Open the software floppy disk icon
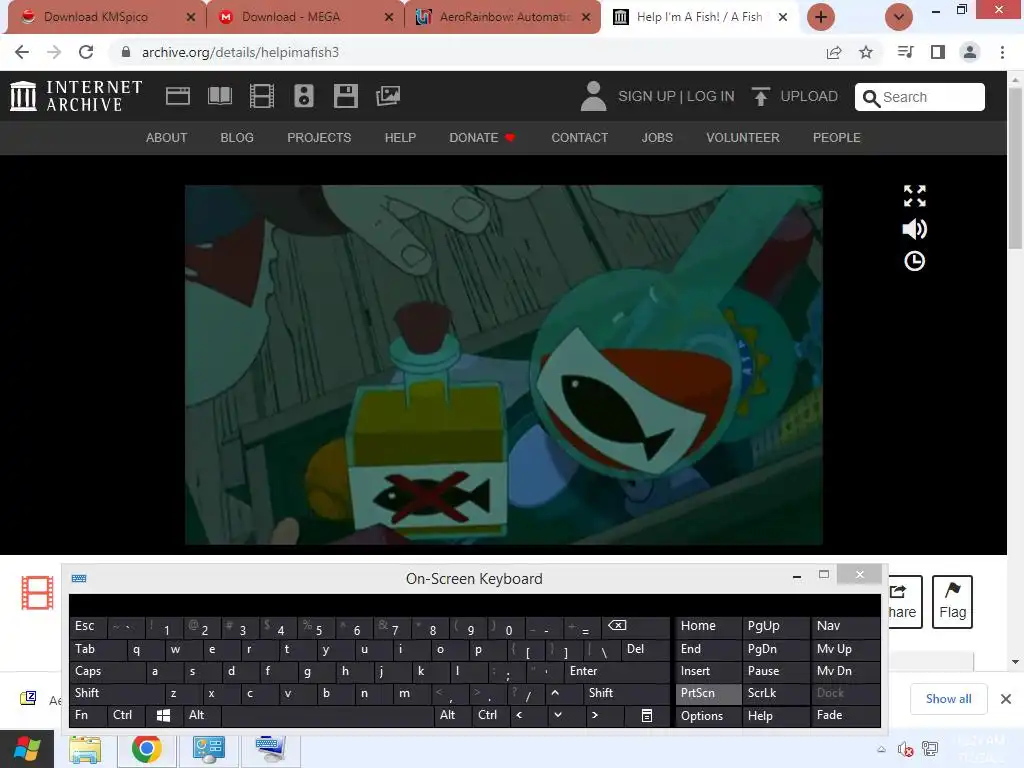This screenshot has height=768, width=1024. coord(345,96)
